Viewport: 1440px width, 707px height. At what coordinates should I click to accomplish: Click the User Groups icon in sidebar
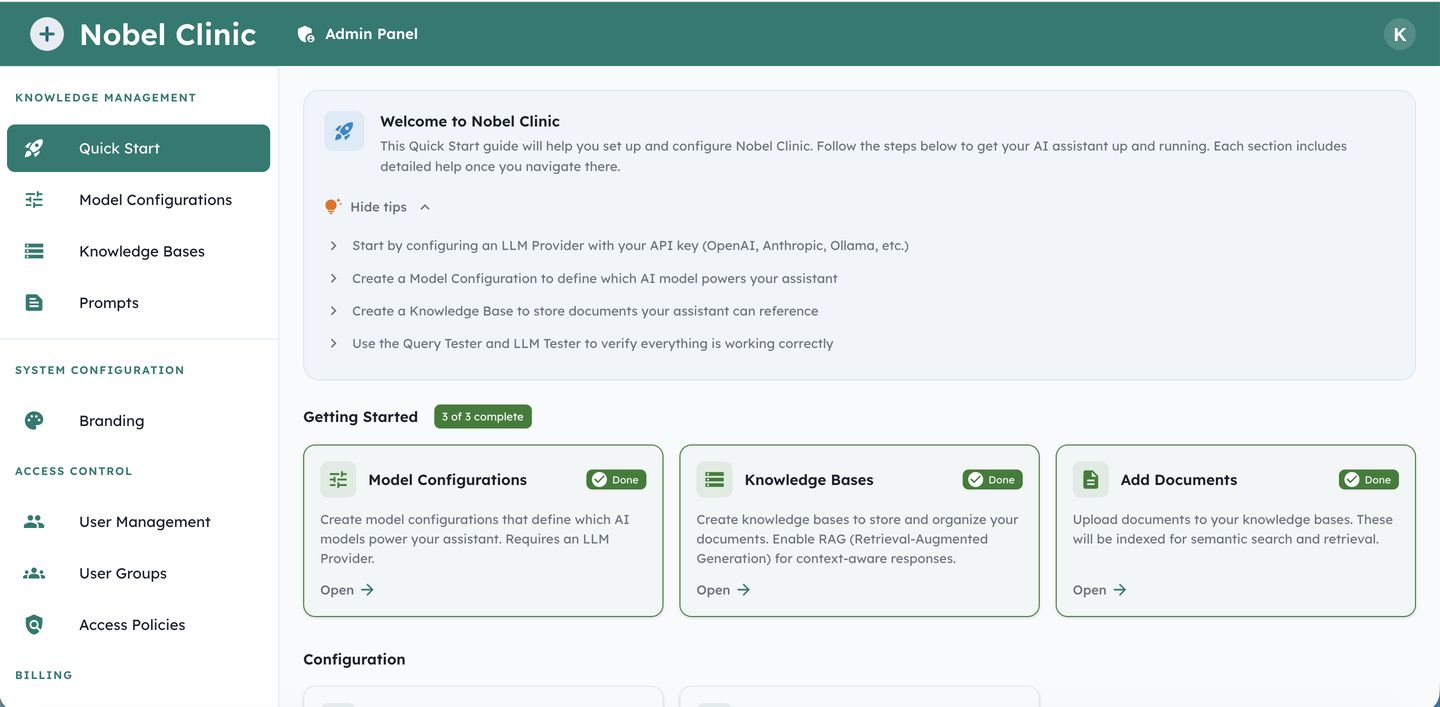click(x=34, y=573)
